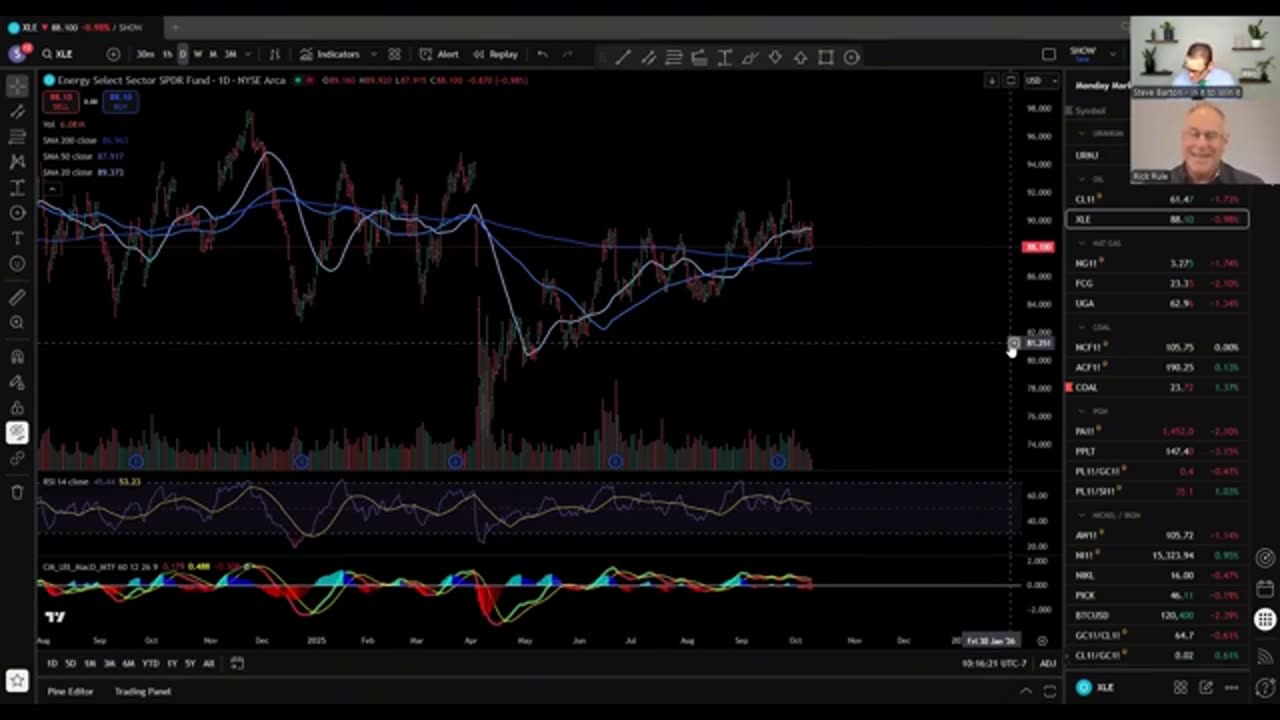This screenshot has width=1280, height=720.
Task: Toggle ADJ adjusted data setting
Action: pos(1047,664)
